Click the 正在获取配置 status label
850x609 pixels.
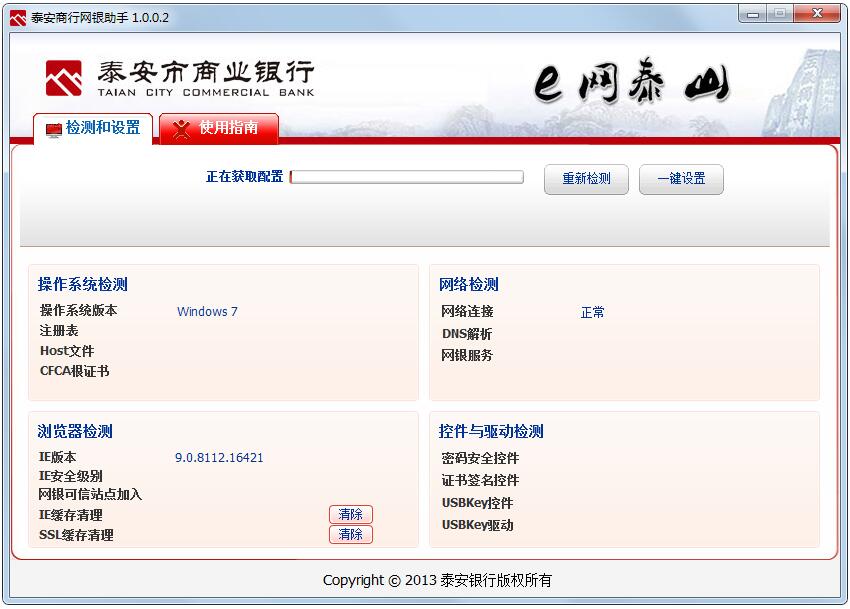pyautogui.click(x=244, y=176)
